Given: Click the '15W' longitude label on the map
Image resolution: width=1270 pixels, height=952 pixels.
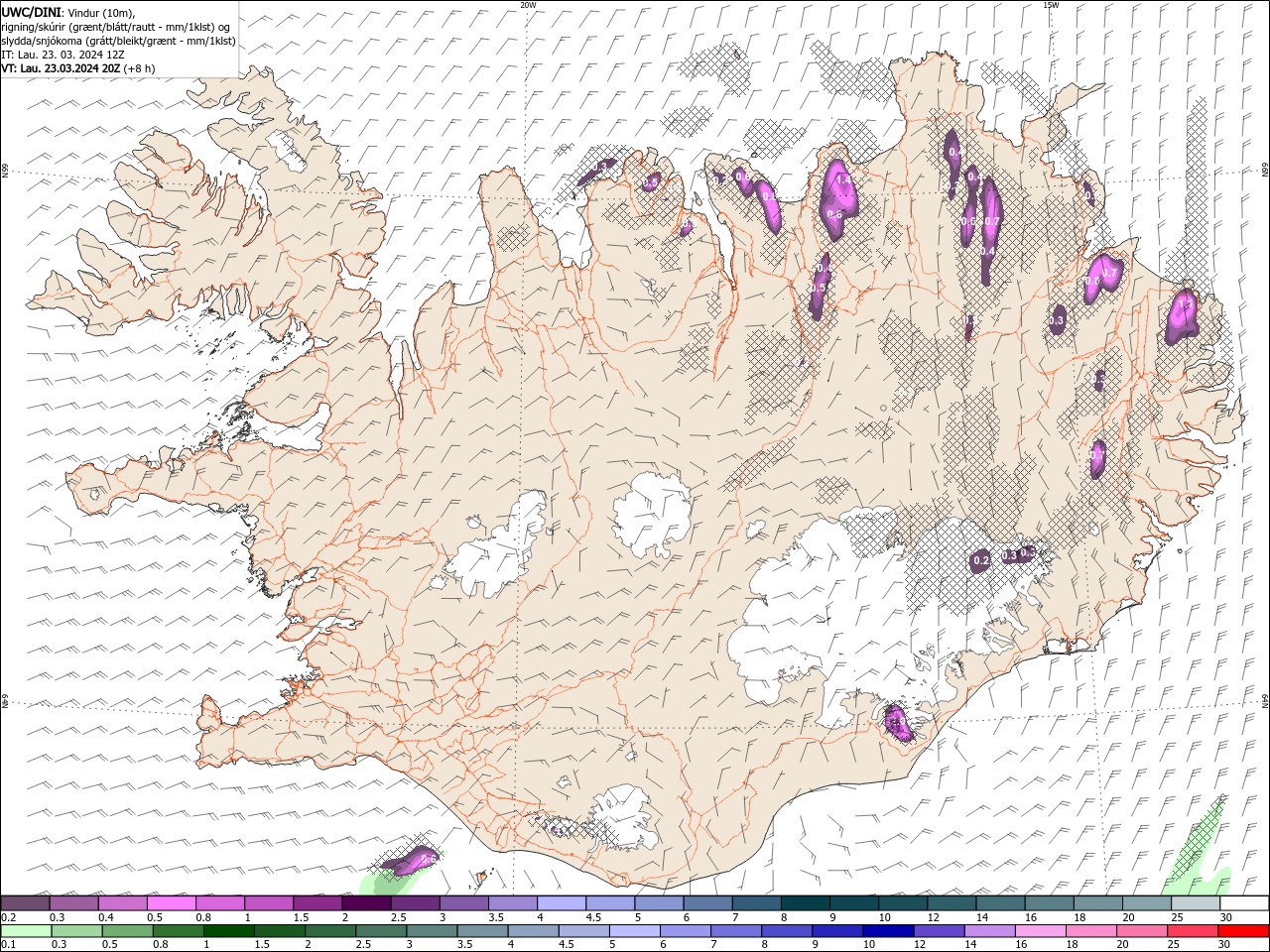Looking at the screenshot, I should (1051, 5).
